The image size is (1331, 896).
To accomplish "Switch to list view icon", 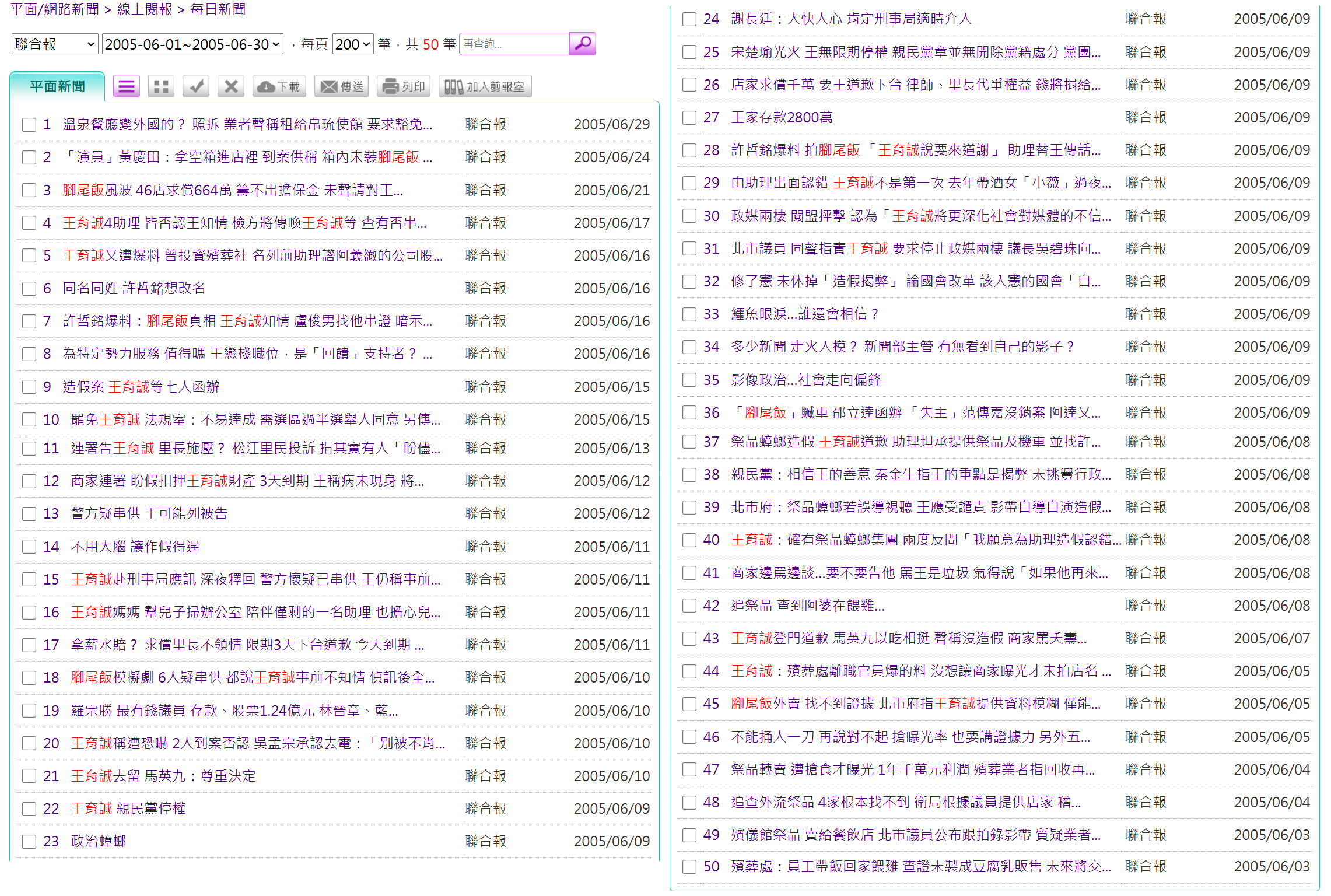I will (127, 87).
